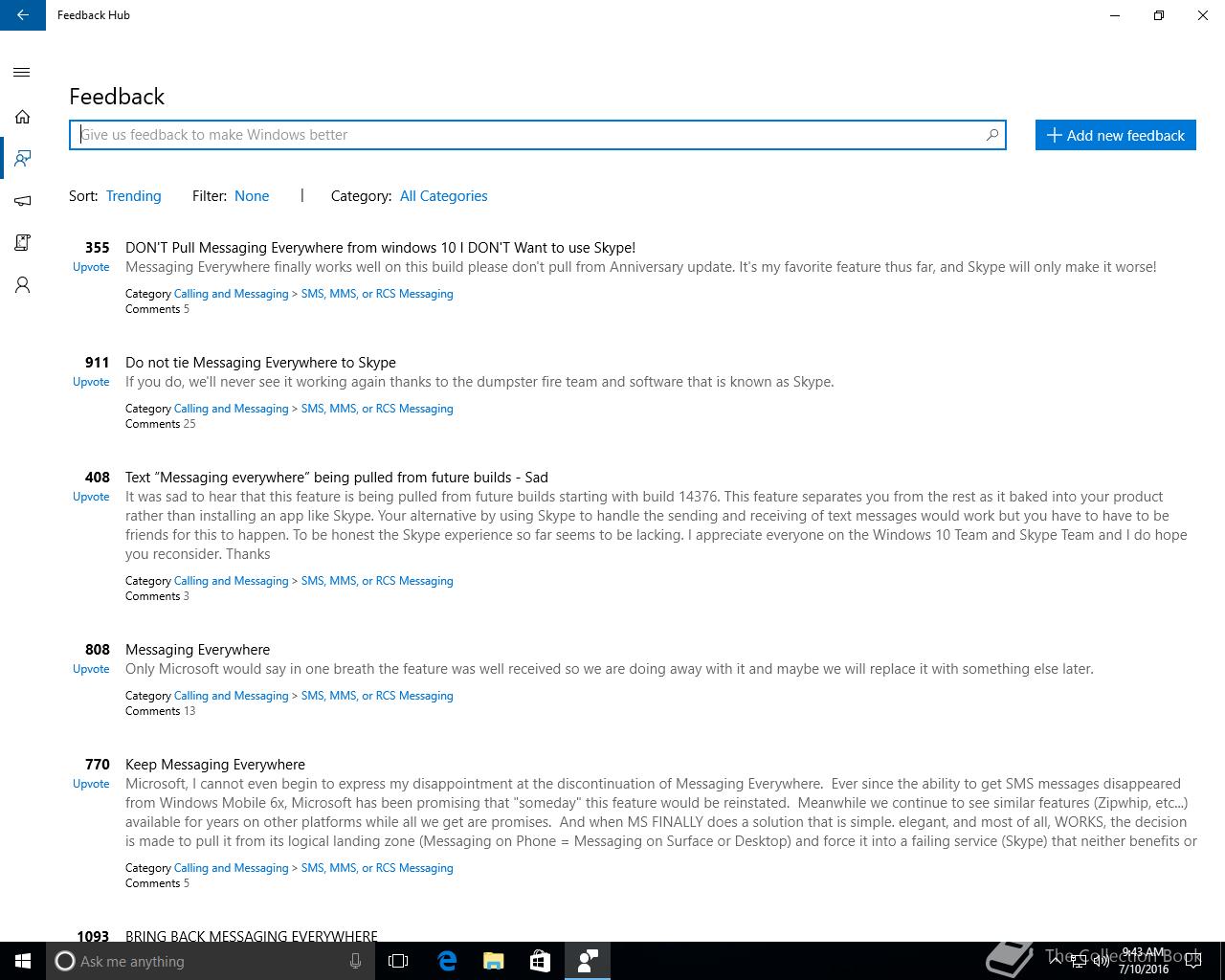Click Feedback Hub taskbar icon
The image size is (1225, 980).
[588, 961]
